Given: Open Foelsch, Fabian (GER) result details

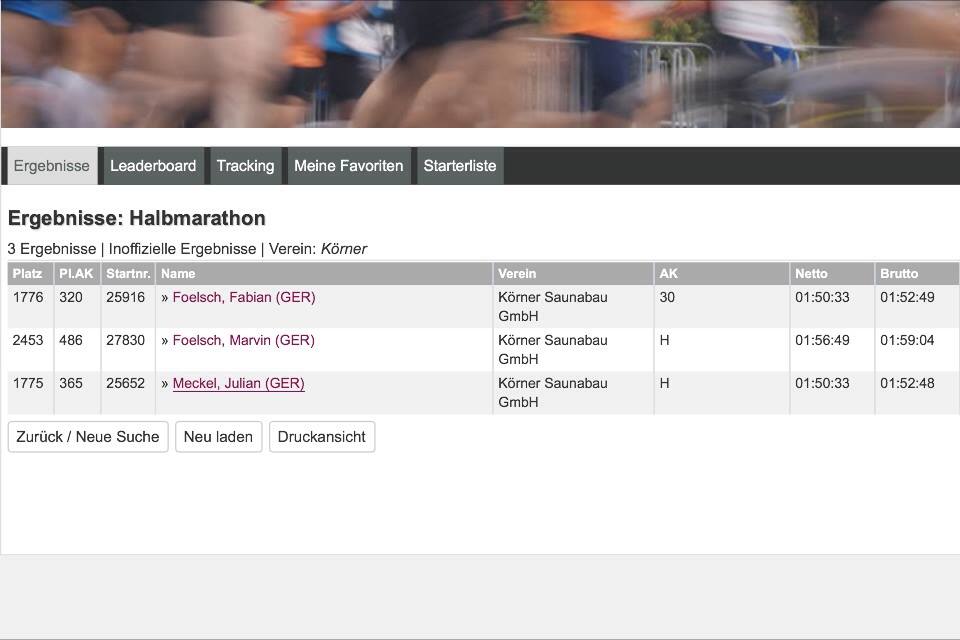Looking at the screenshot, I should pyautogui.click(x=244, y=297).
